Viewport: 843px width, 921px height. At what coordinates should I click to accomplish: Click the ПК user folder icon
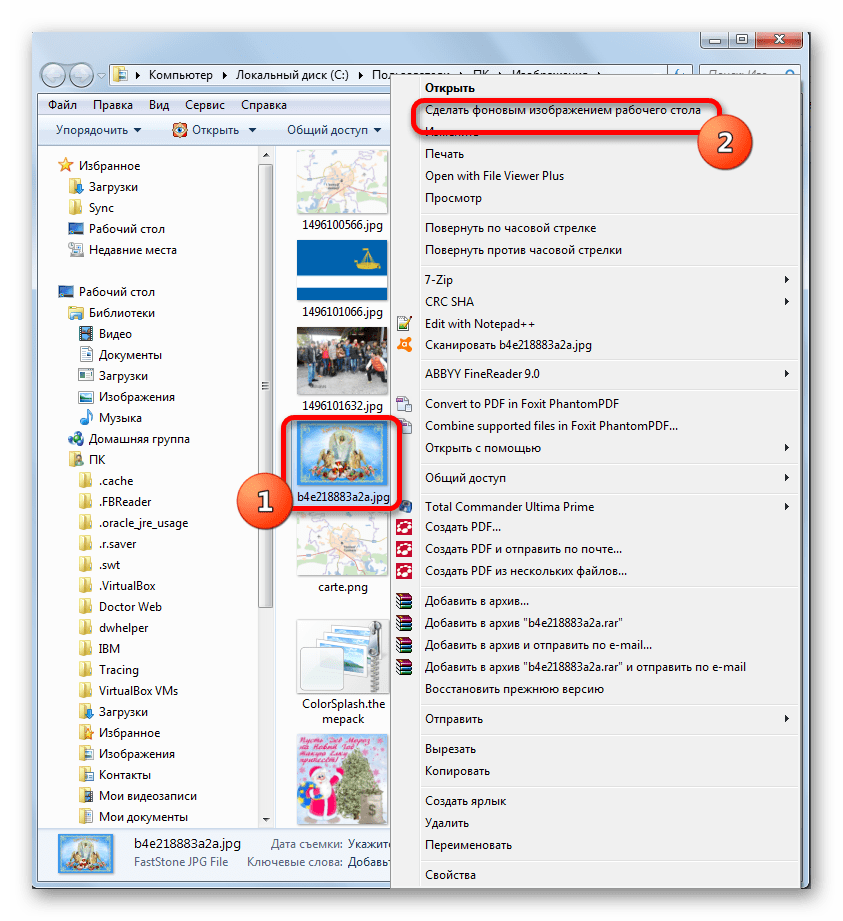pyautogui.click(x=75, y=459)
